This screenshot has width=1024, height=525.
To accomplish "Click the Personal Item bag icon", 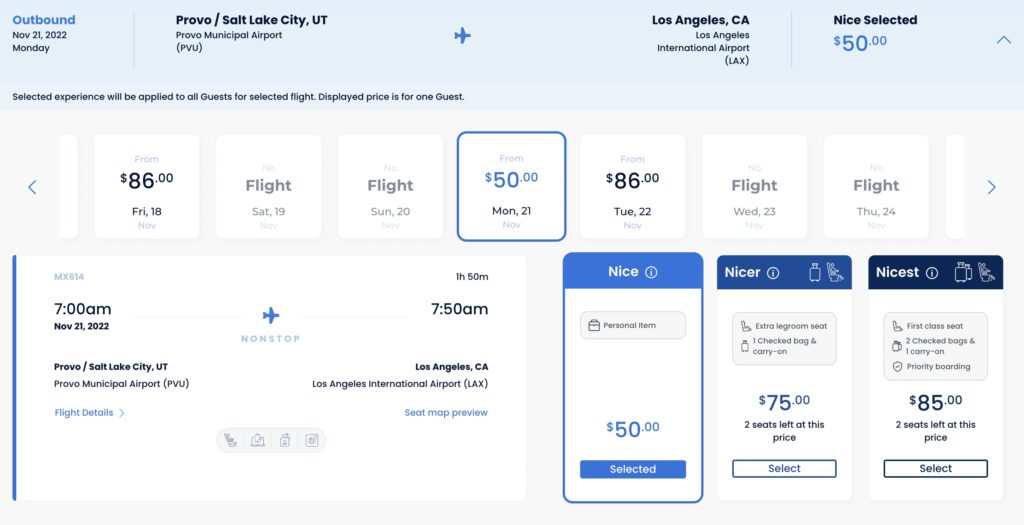I will coord(594,325).
